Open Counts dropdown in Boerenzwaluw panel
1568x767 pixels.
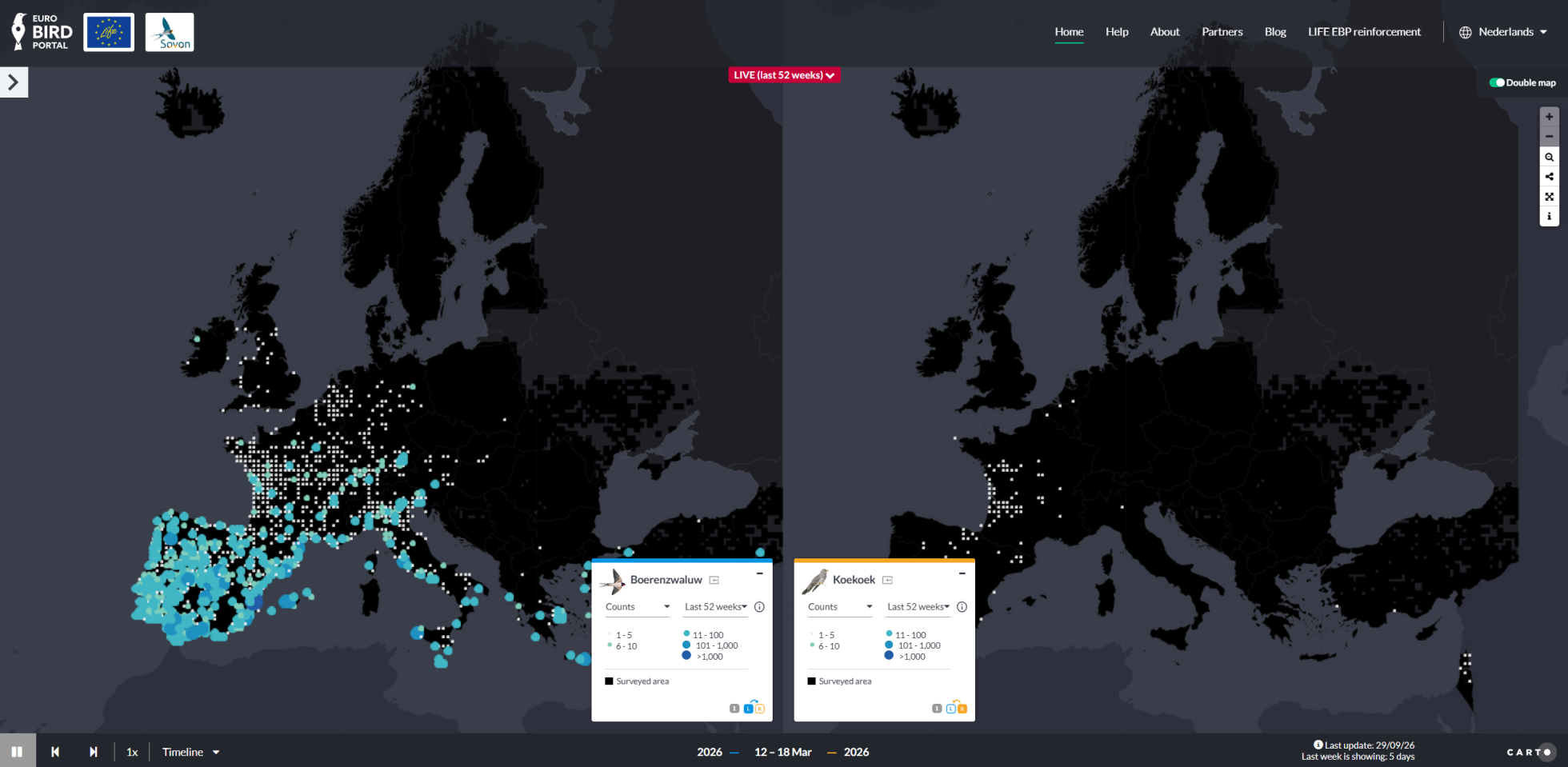(638, 607)
